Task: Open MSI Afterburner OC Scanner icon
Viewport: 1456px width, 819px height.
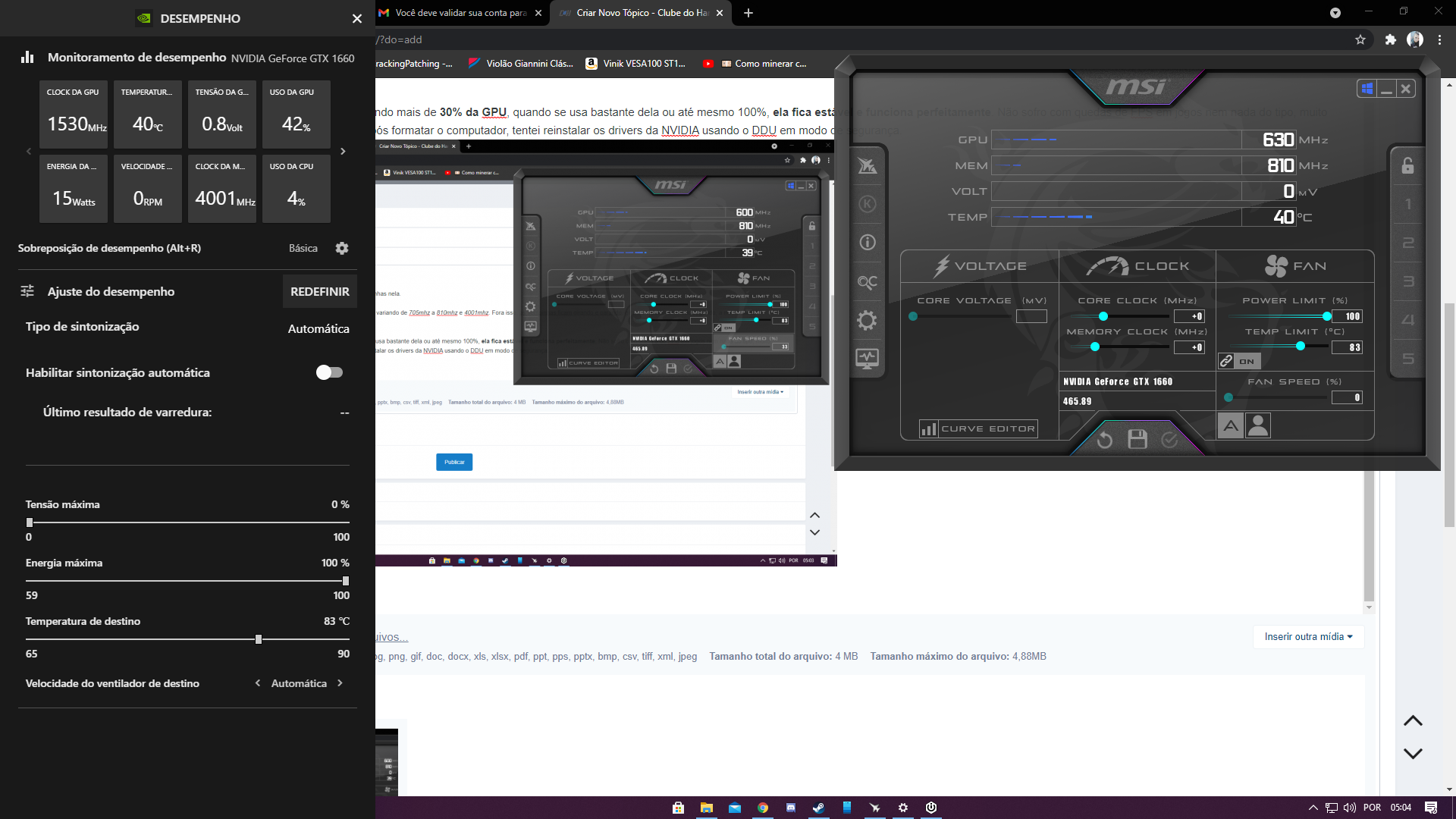Action: 868,282
